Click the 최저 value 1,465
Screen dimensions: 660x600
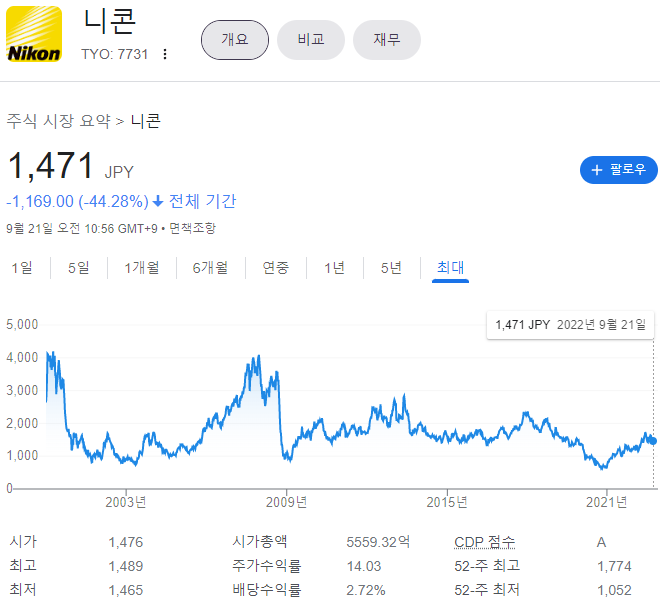(126, 590)
